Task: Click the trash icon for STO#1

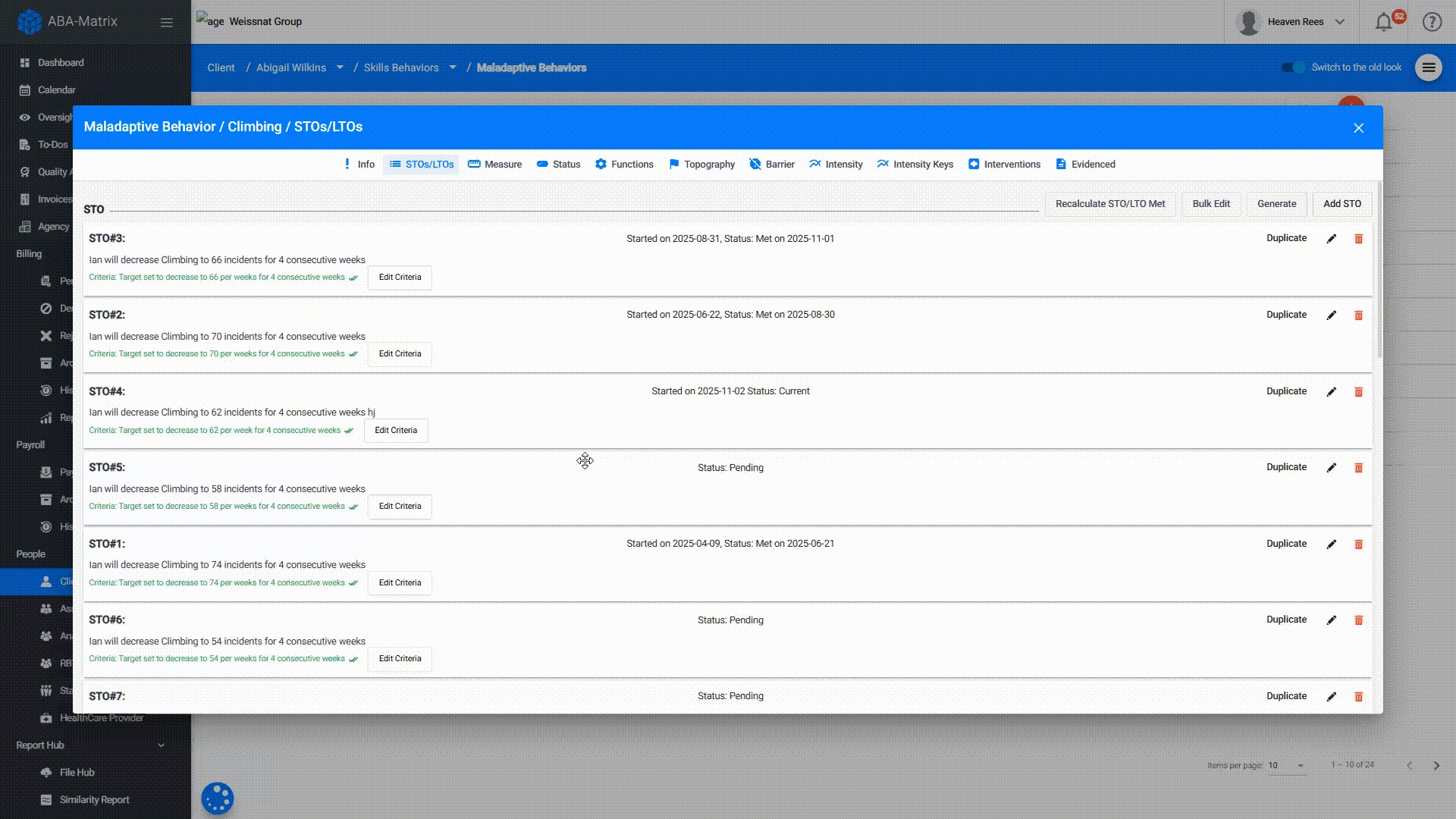Action: [1358, 544]
